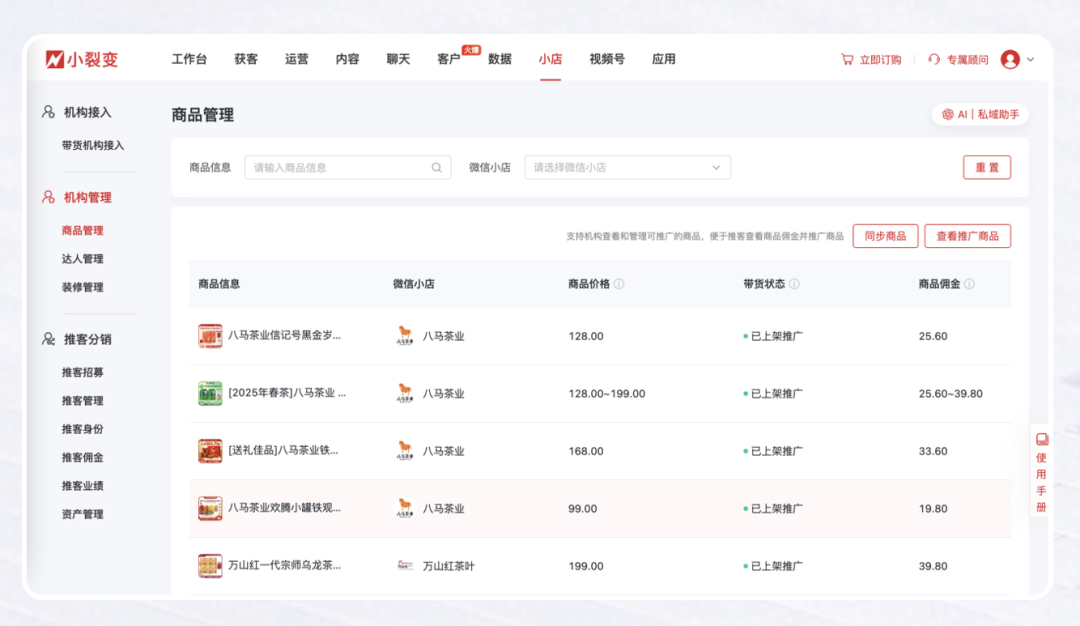Open the 使用手册 floating handbook icon
The width and height of the screenshot is (1080, 626).
pos(1041,438)
